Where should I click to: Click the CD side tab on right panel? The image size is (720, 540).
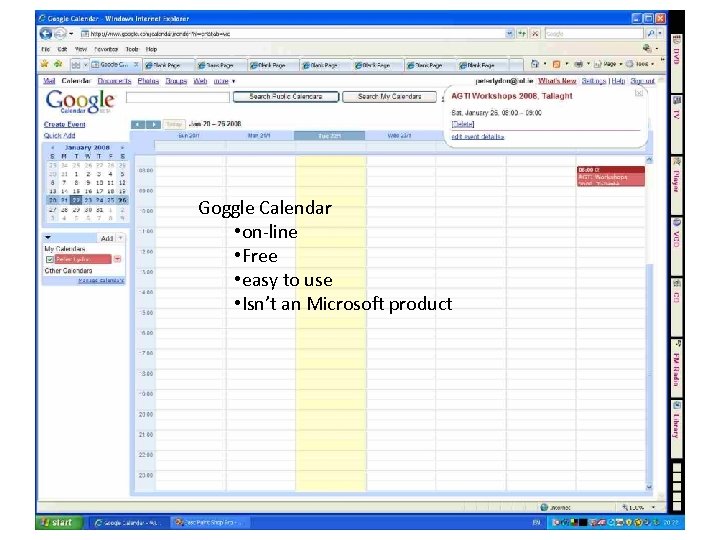coord(676,306)
